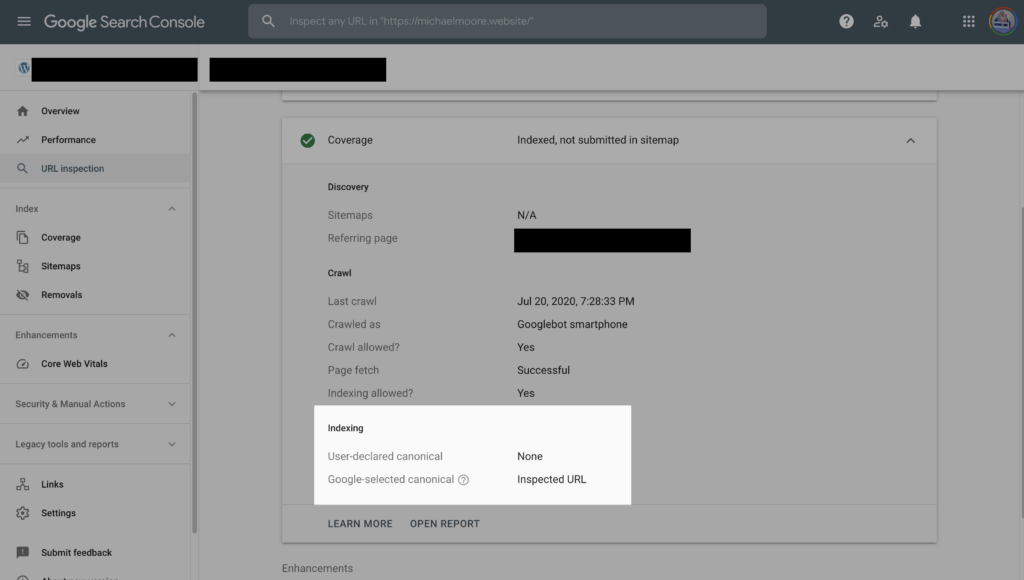
Task: Open Removals in sidebar
Action: 95,295
